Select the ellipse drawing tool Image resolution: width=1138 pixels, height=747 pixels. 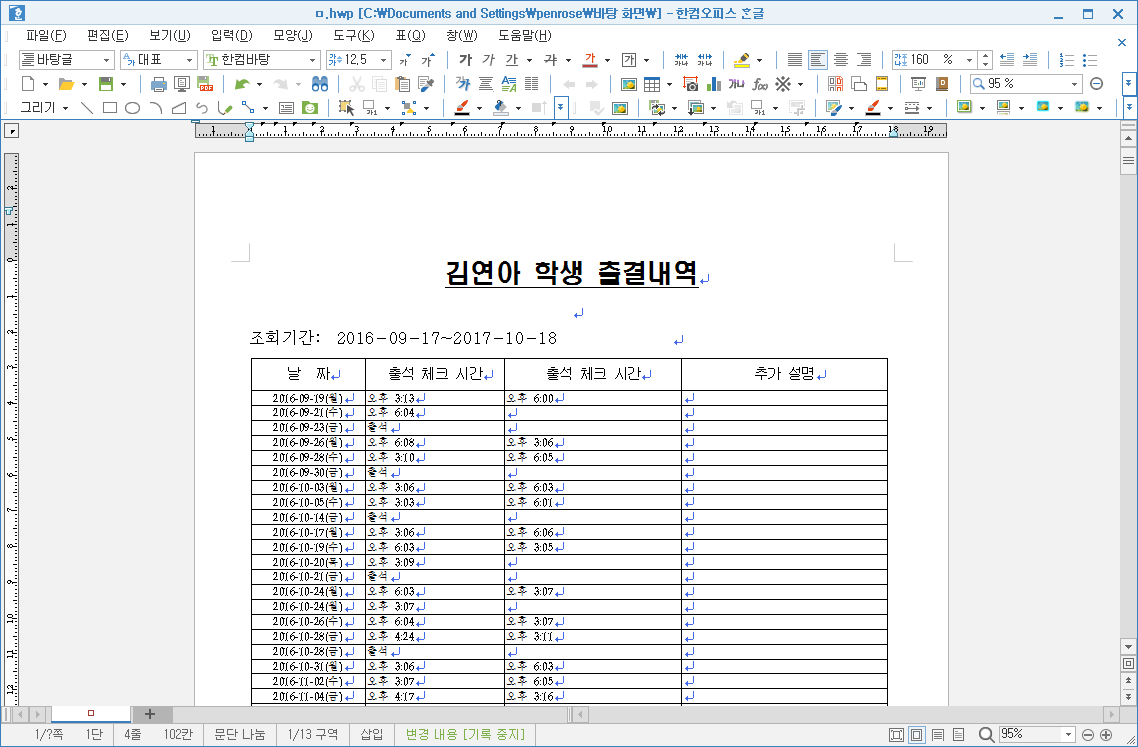tap(132, 108)
